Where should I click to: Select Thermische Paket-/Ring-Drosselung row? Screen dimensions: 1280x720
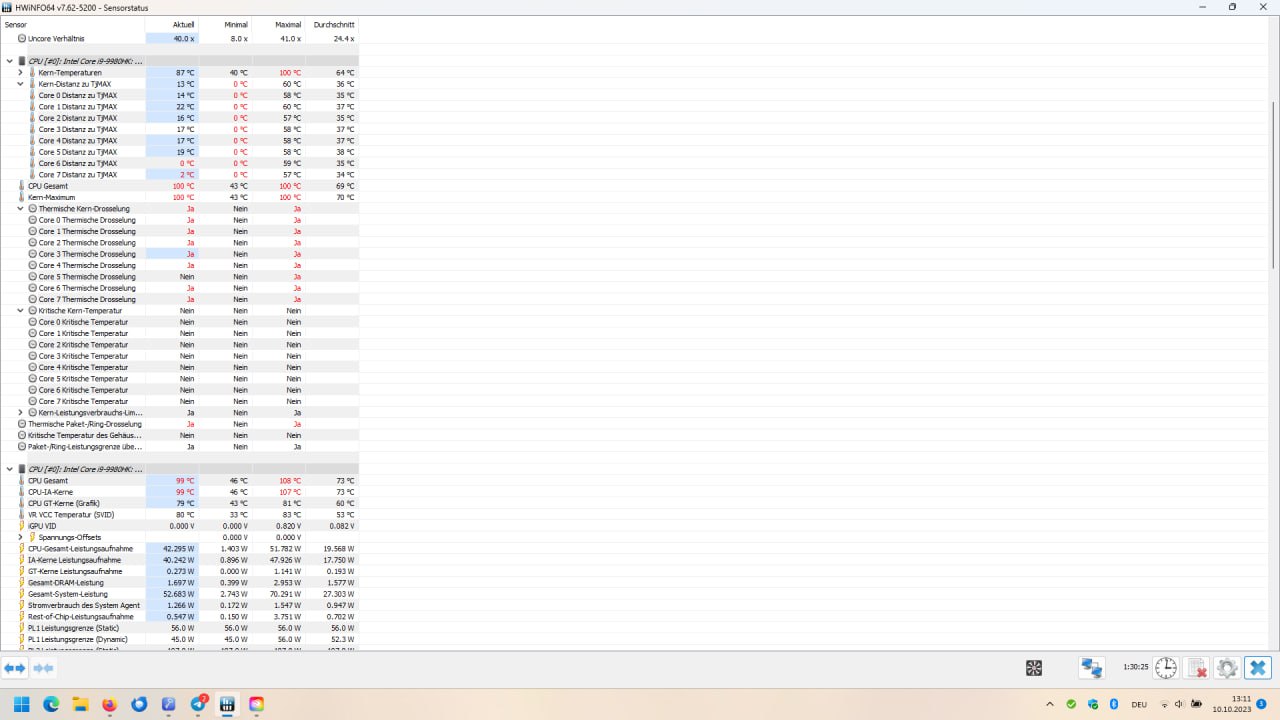coord(179,424)
